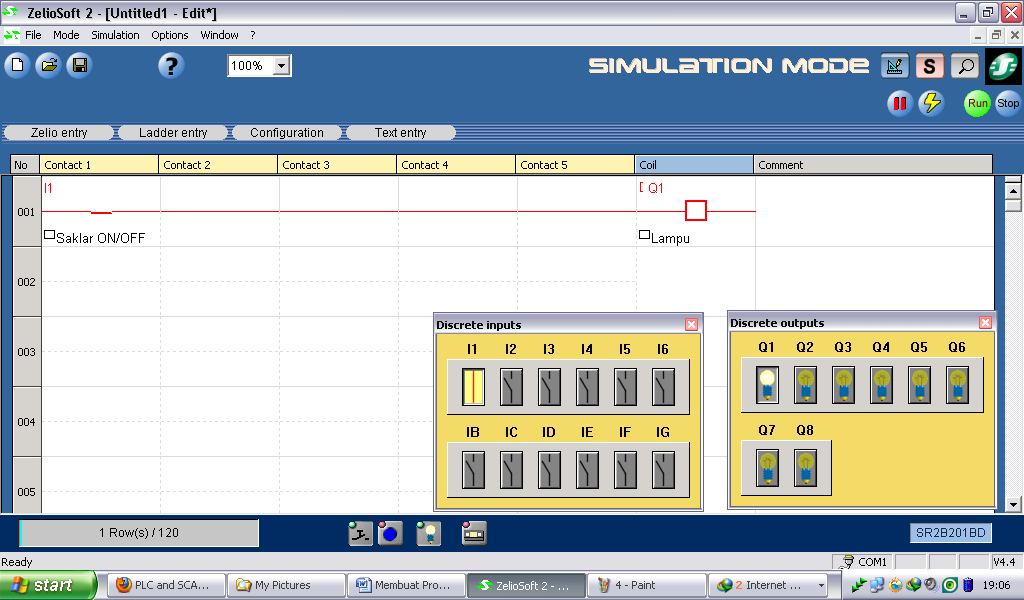Click the magnifier search icon
The height and width of the screenshot is (600, 1024).
pos(965,66)
